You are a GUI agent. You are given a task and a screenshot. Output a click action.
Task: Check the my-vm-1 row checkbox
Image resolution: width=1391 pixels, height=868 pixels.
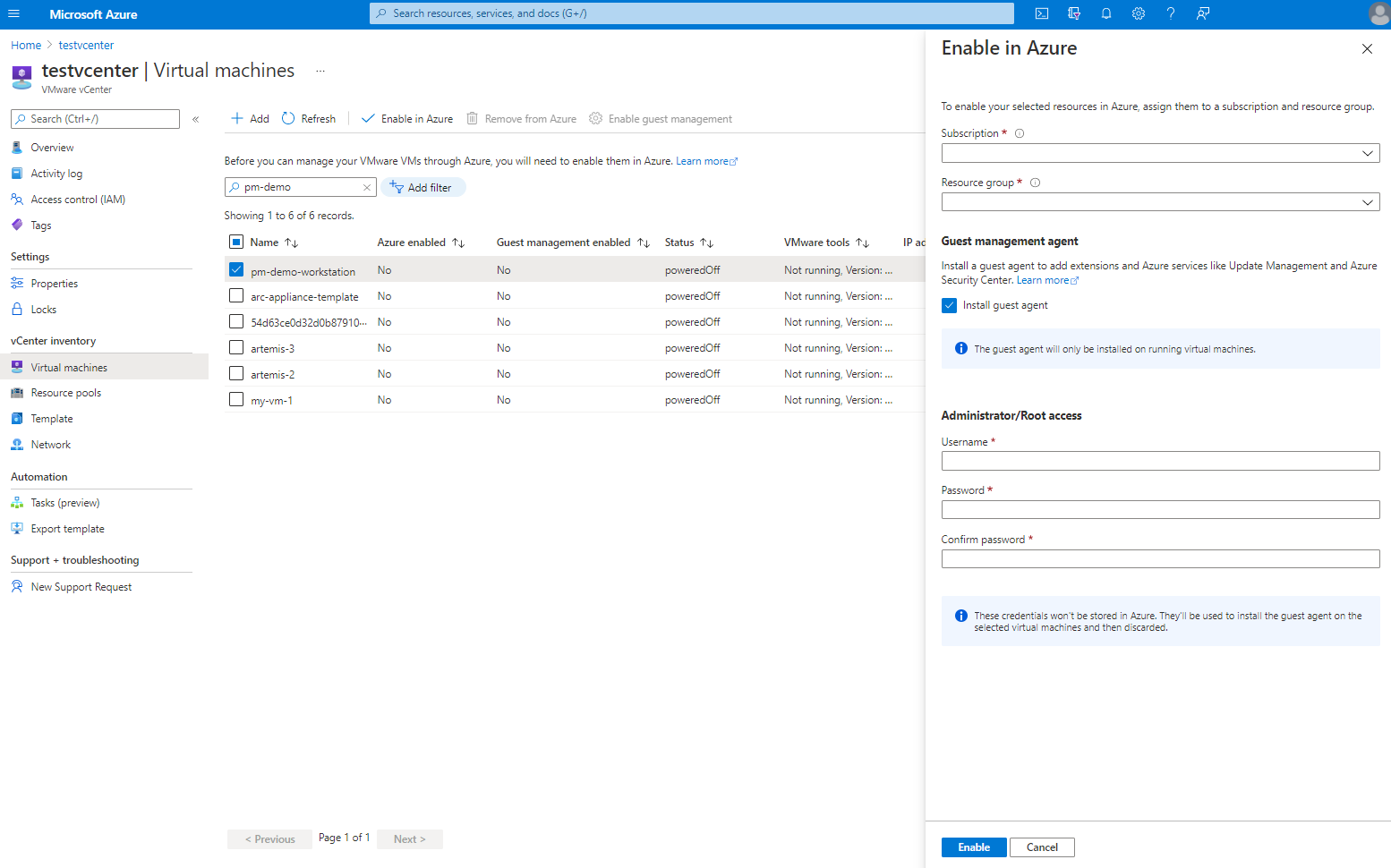pos(236,399)
